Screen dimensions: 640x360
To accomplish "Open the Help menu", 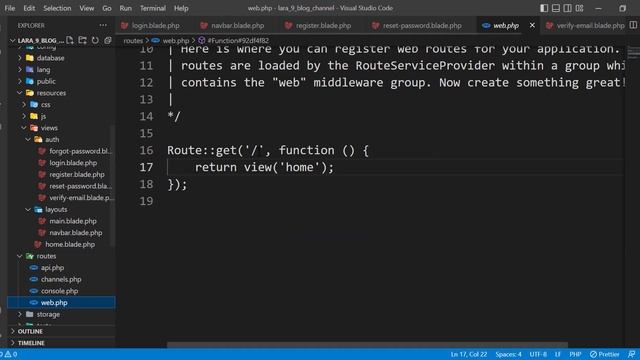I will click(181, 8).
